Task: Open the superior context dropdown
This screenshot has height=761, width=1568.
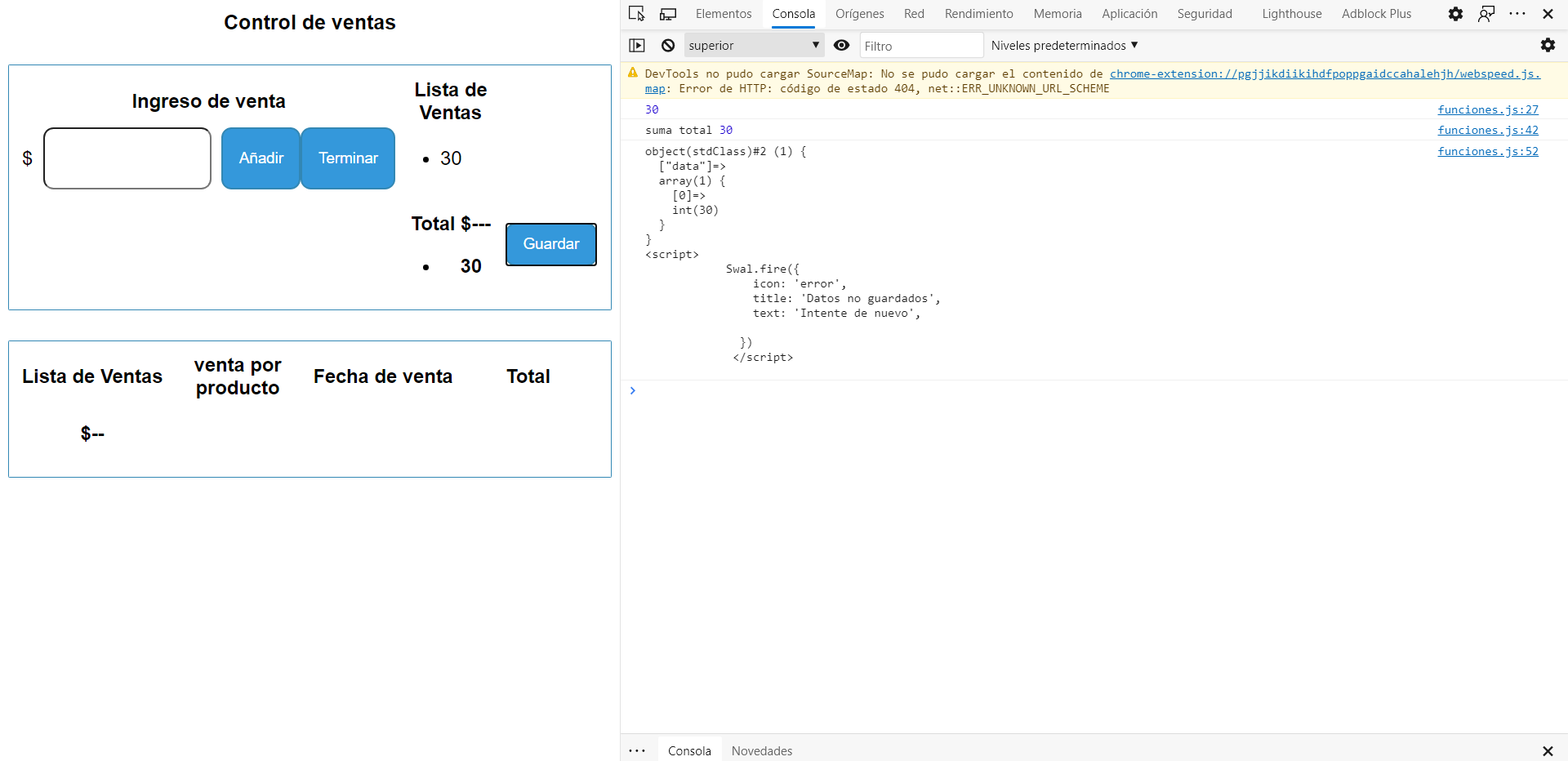Action: coord(754,46)
